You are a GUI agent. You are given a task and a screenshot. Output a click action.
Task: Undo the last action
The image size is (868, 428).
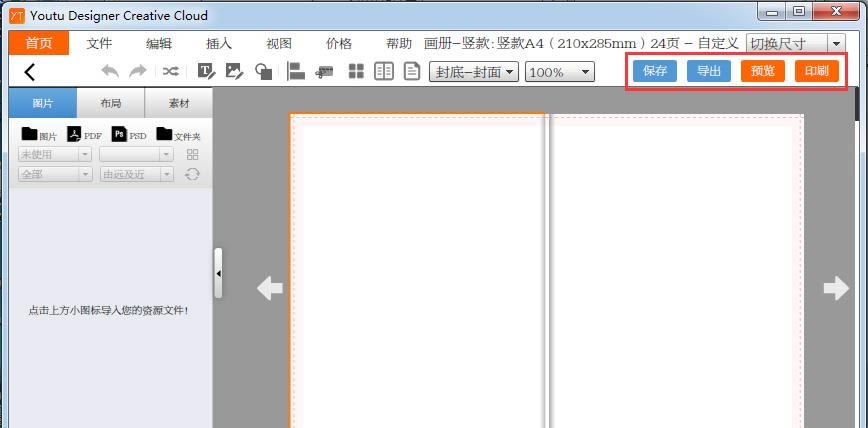110,71
